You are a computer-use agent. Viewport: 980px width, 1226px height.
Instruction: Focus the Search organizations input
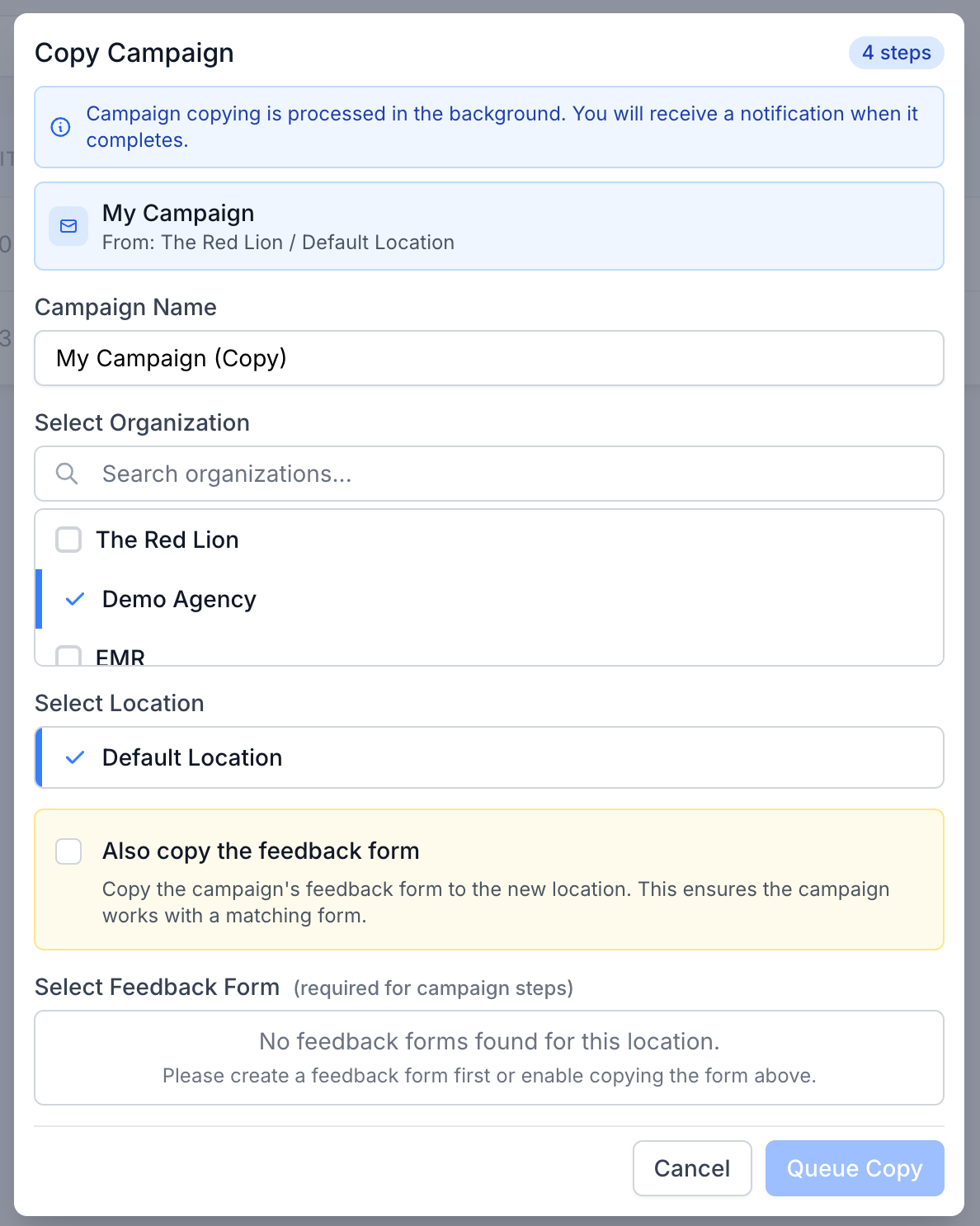511,474
